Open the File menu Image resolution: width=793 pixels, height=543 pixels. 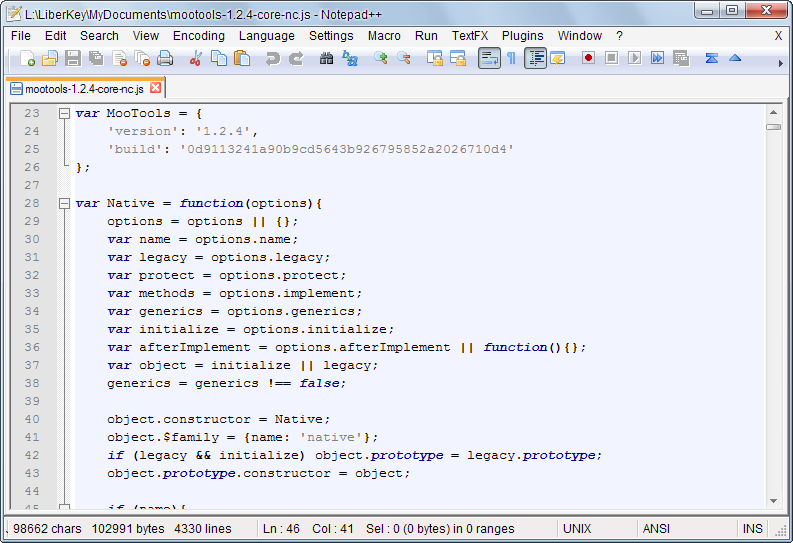click(21, 36)
